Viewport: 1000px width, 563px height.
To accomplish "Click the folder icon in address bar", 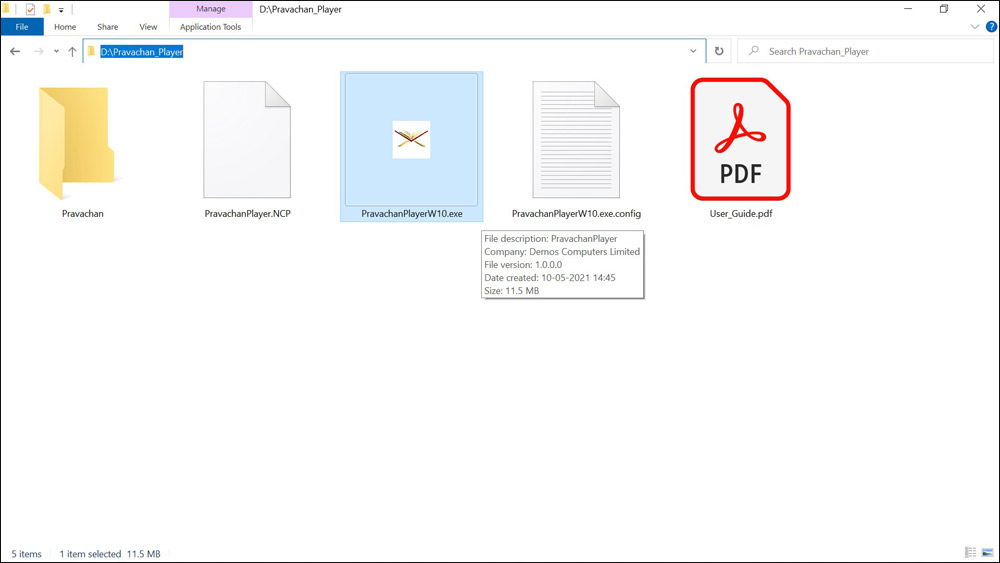I will click(91, 51).
